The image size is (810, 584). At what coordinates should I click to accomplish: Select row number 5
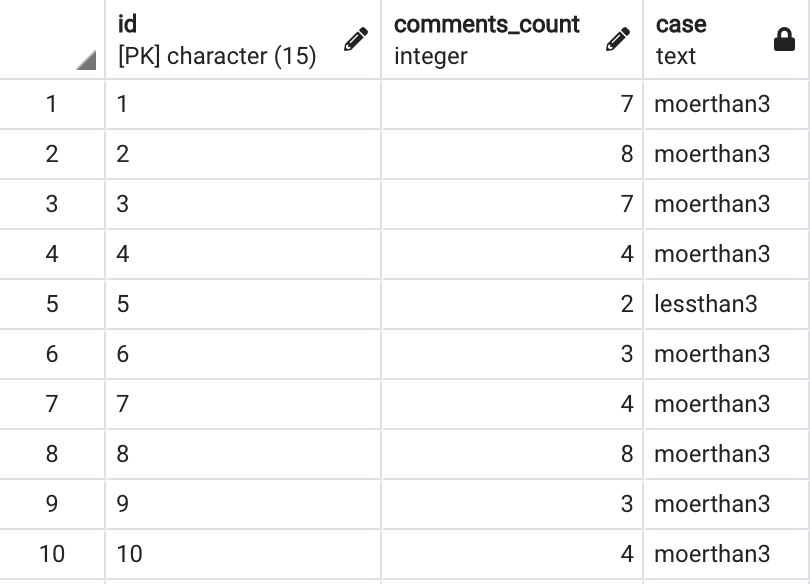point(52,304)
